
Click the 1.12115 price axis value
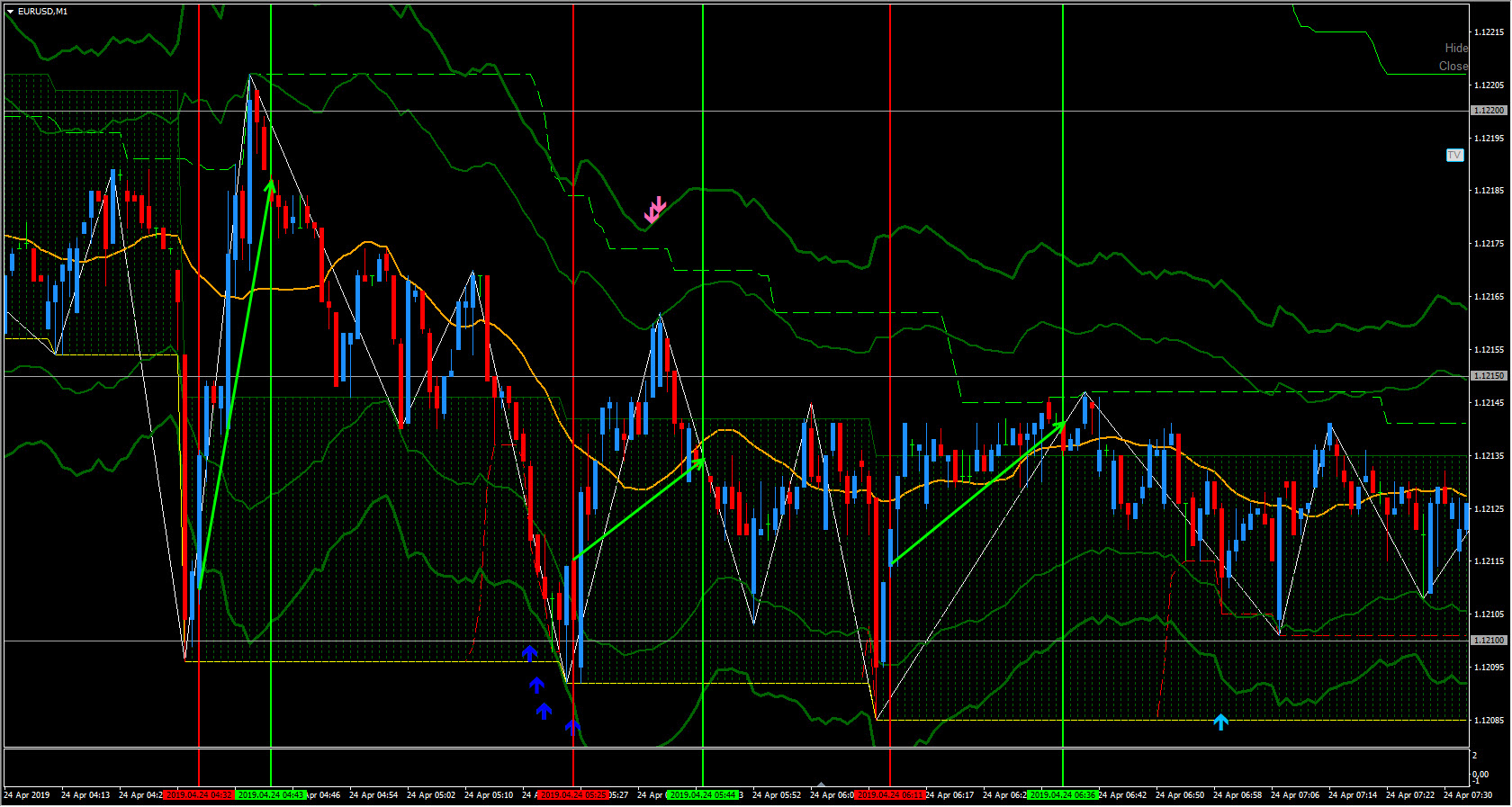click(1489, 561)
